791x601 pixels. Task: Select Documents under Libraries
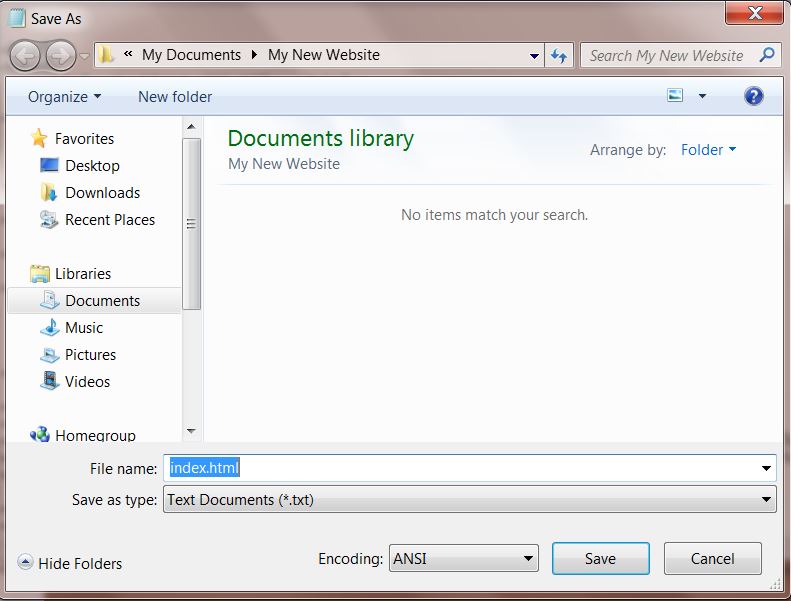(x=102, y=301)
